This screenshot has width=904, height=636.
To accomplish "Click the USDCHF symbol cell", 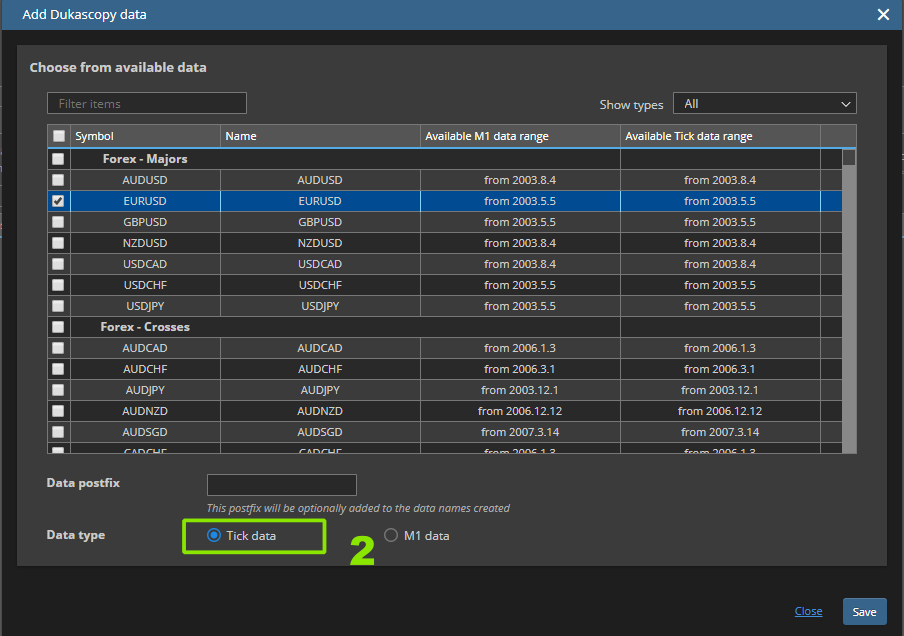I will (x=145, y=285).
